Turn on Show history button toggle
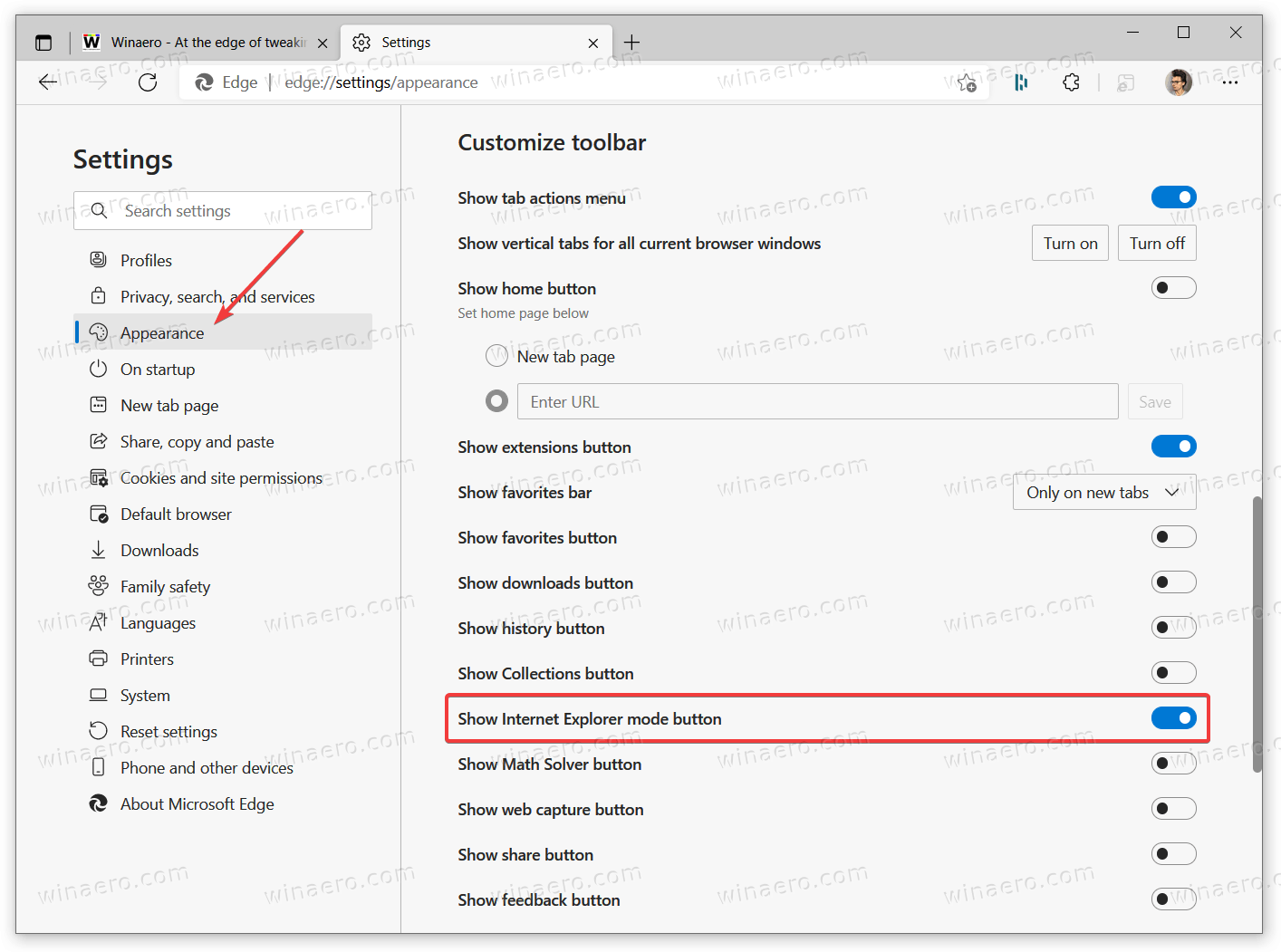Viewport: 1281px width, 952px height. tap(1173, 628)
